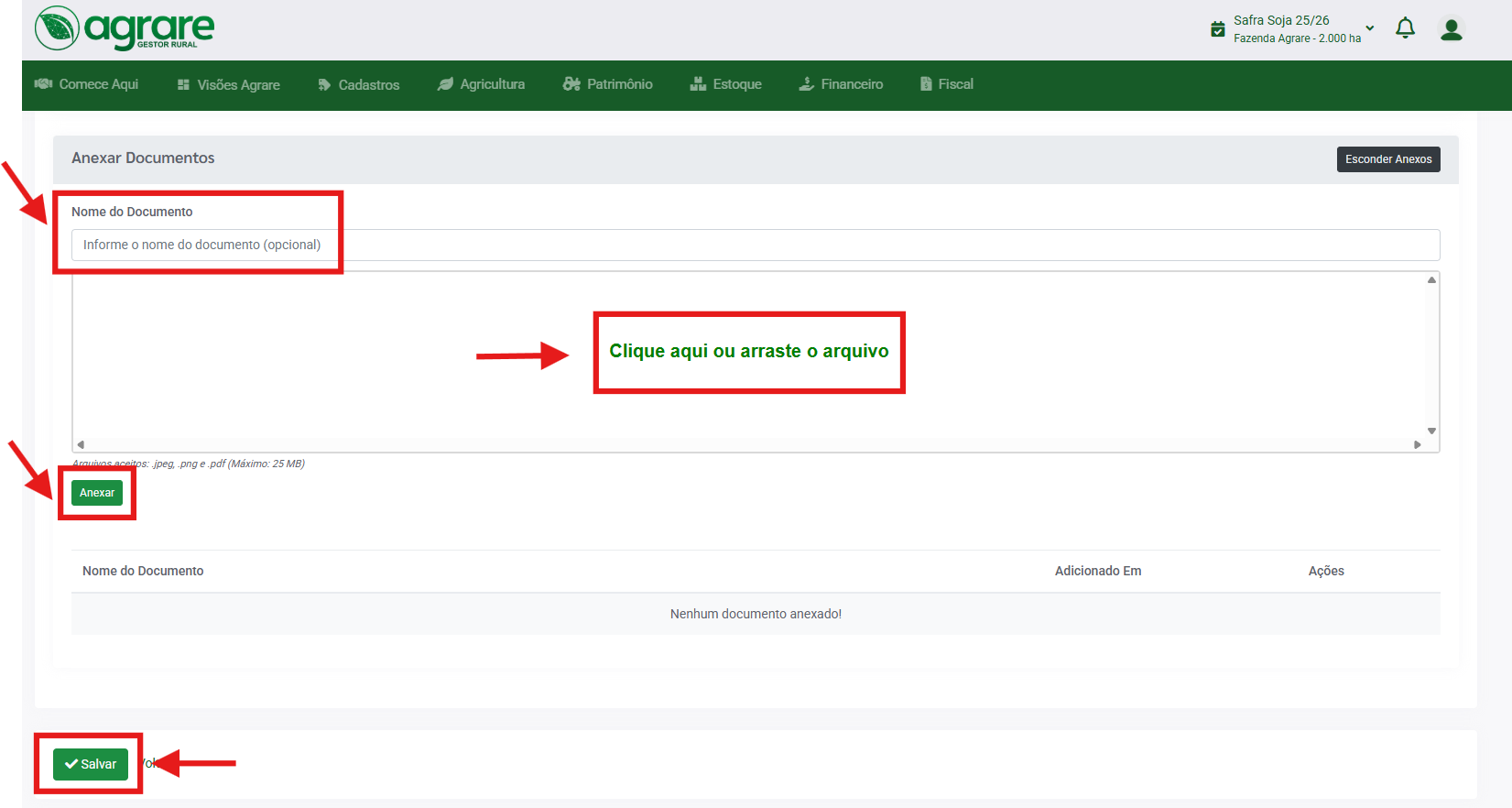Open the Financeiro menu

841,84
